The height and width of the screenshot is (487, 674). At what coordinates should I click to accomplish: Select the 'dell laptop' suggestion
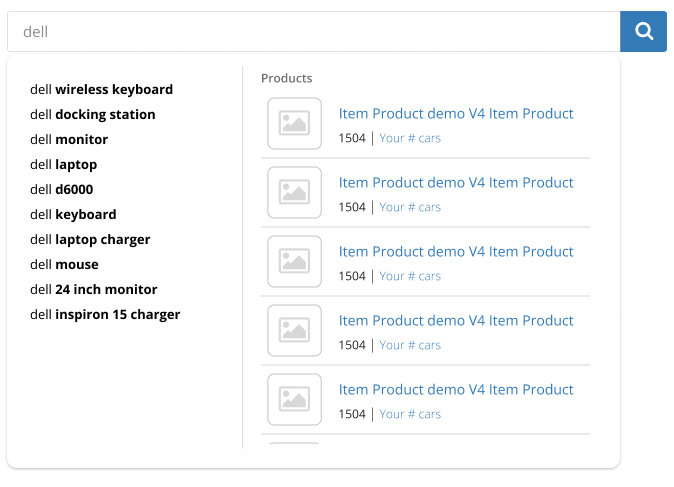click(x=64, y=164)
